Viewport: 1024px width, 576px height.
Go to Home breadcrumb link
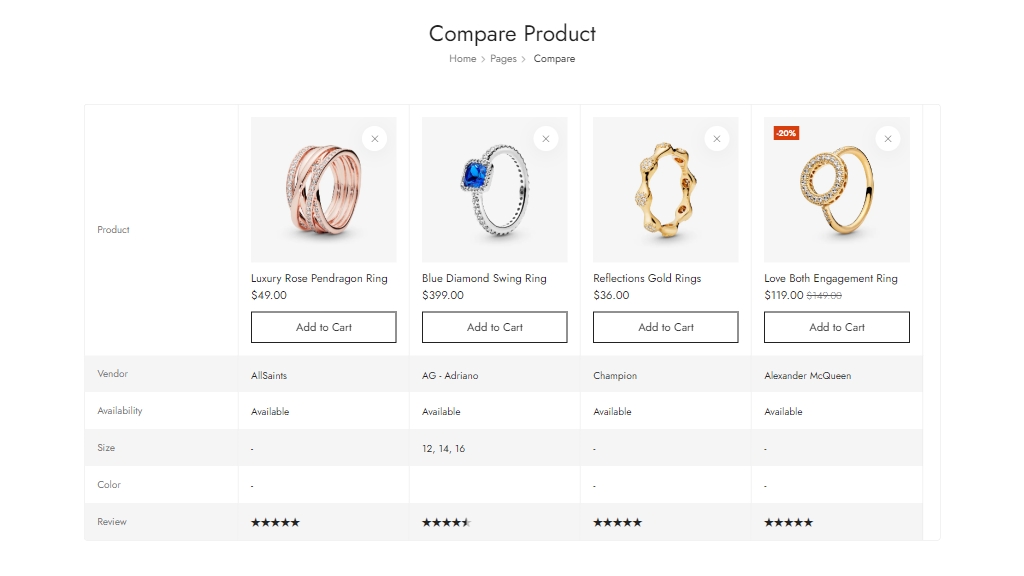coord(462,59)
